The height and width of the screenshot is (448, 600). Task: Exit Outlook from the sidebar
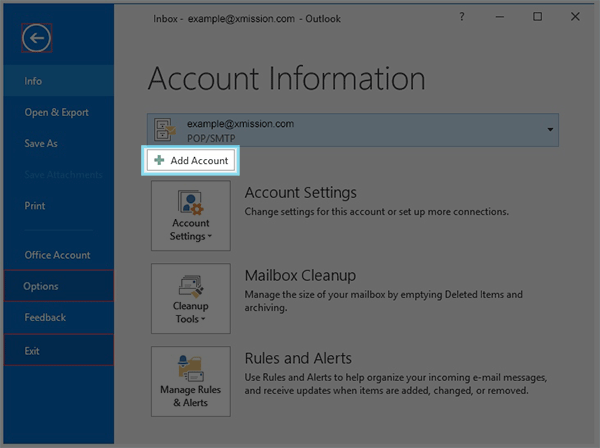coord(59,350)
